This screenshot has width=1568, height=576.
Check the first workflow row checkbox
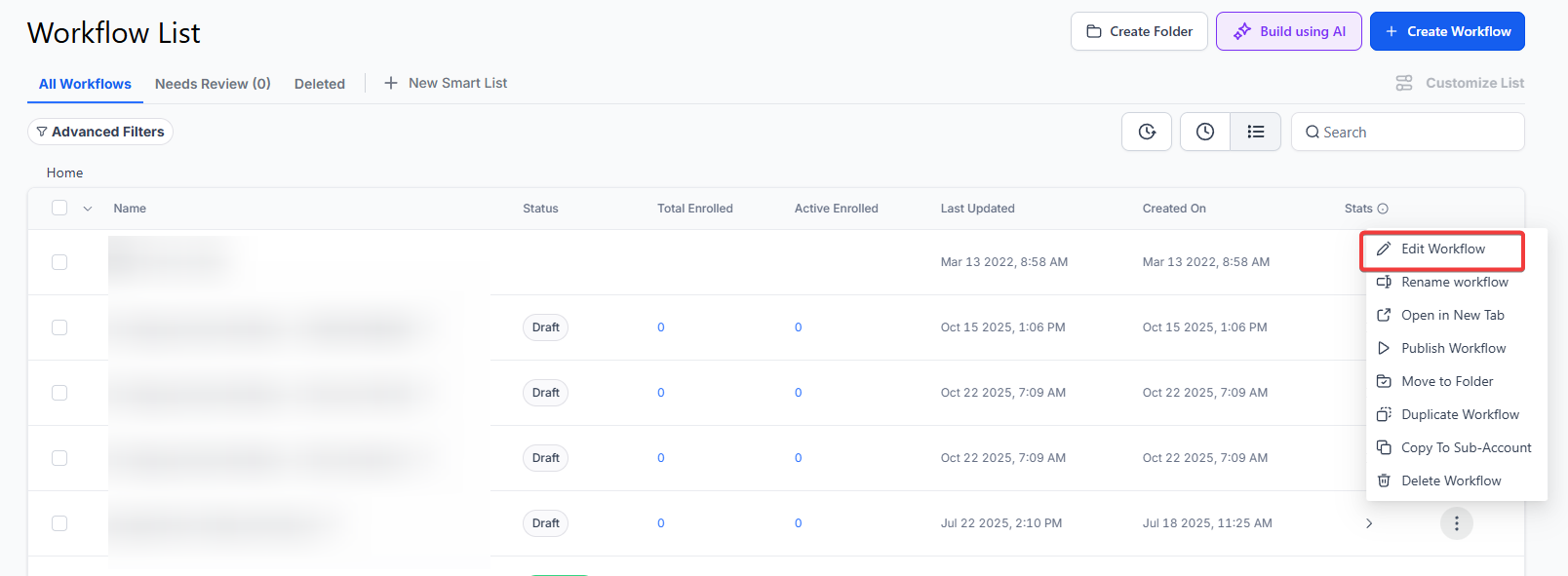[x=59, y=262]
